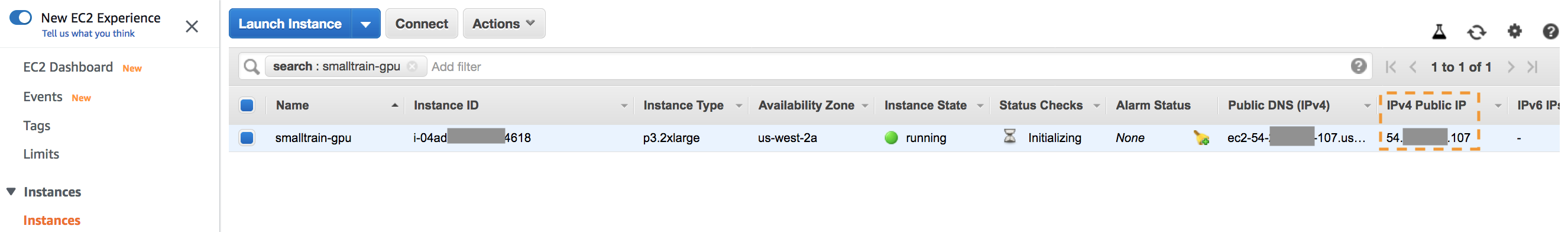Click the alarm status create alarm icon
1568x232 pixels.
(1201, 138)
